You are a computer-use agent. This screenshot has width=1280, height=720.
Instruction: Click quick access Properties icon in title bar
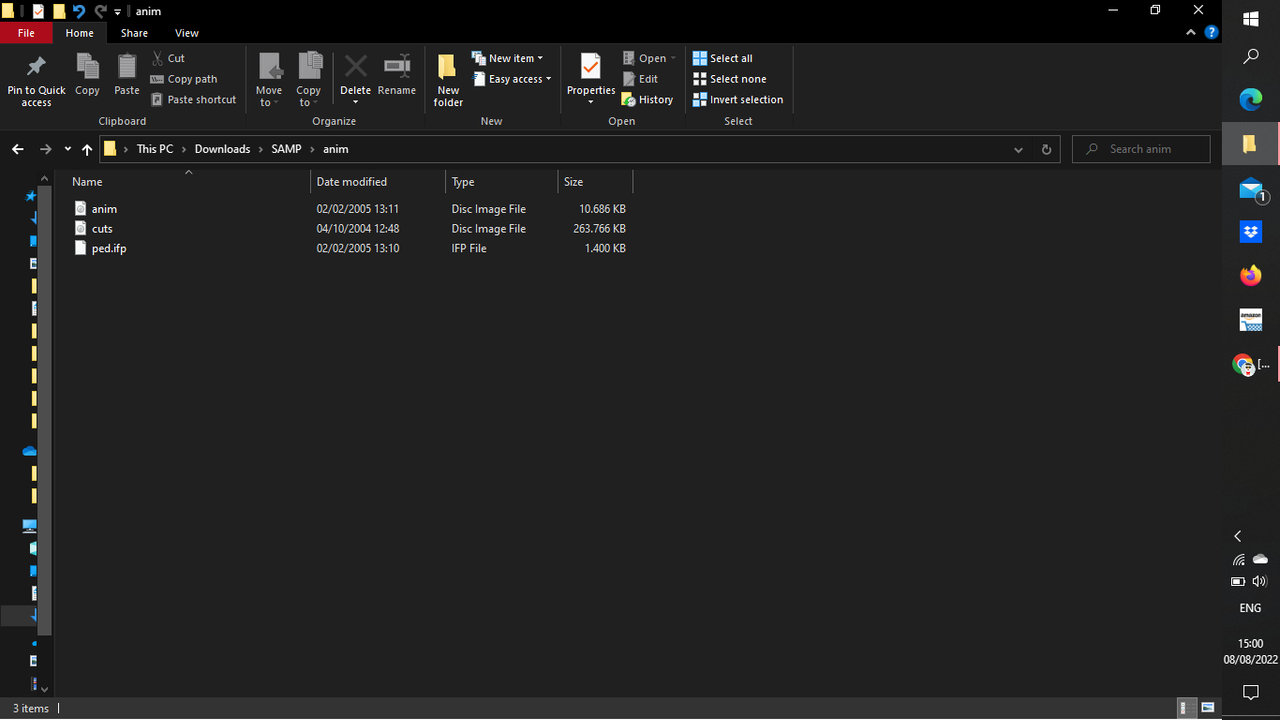(38, 11)
